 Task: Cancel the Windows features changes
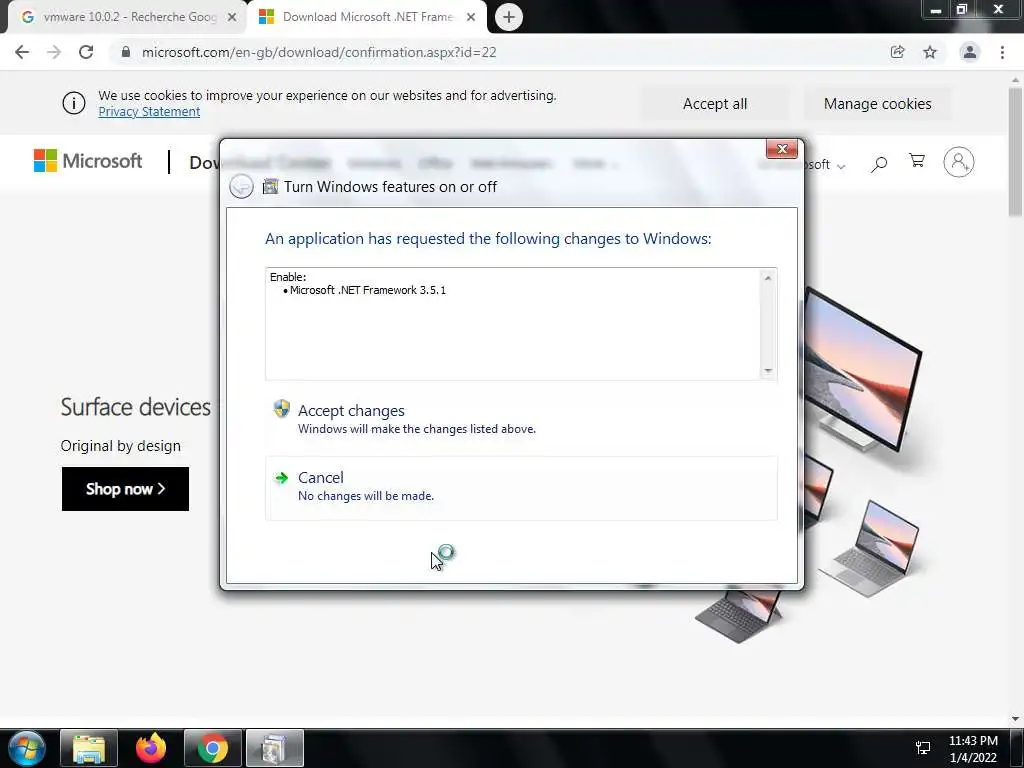pyautogui.click(x=520, y=488)
